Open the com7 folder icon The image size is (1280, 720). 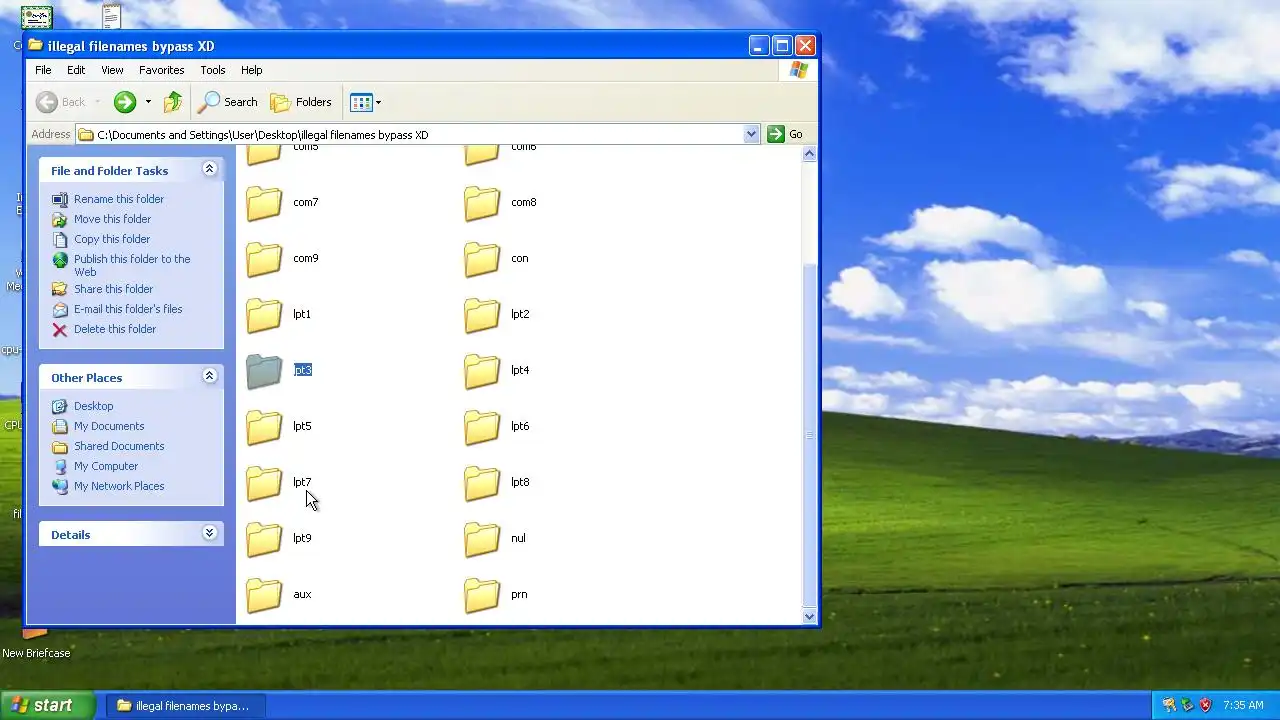(x=264, y=202)
